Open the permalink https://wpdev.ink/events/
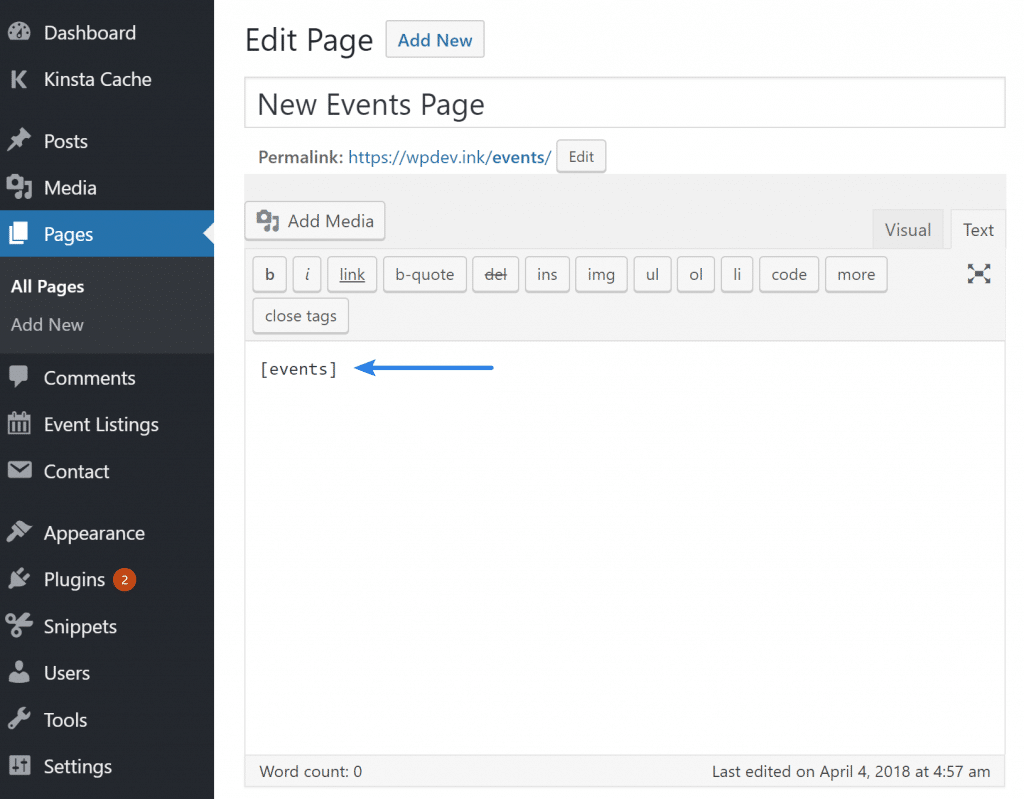The width and height of the screenshot is (1024, 799). 449,157
